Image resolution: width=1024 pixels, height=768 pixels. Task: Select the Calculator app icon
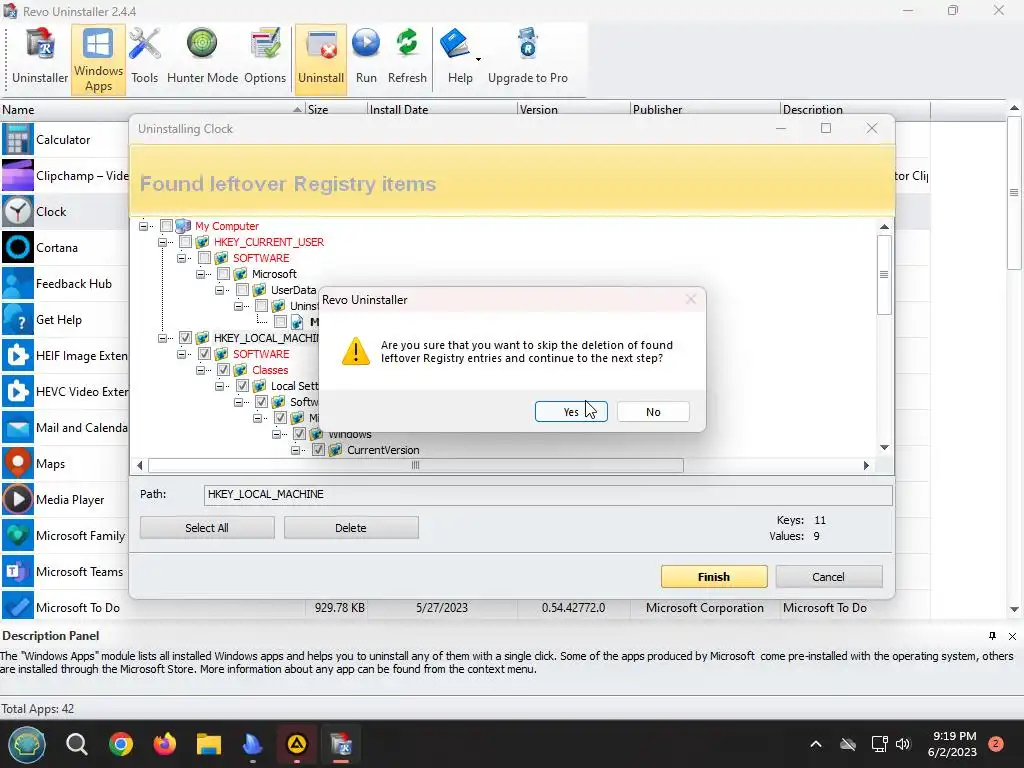click(17, 139)
